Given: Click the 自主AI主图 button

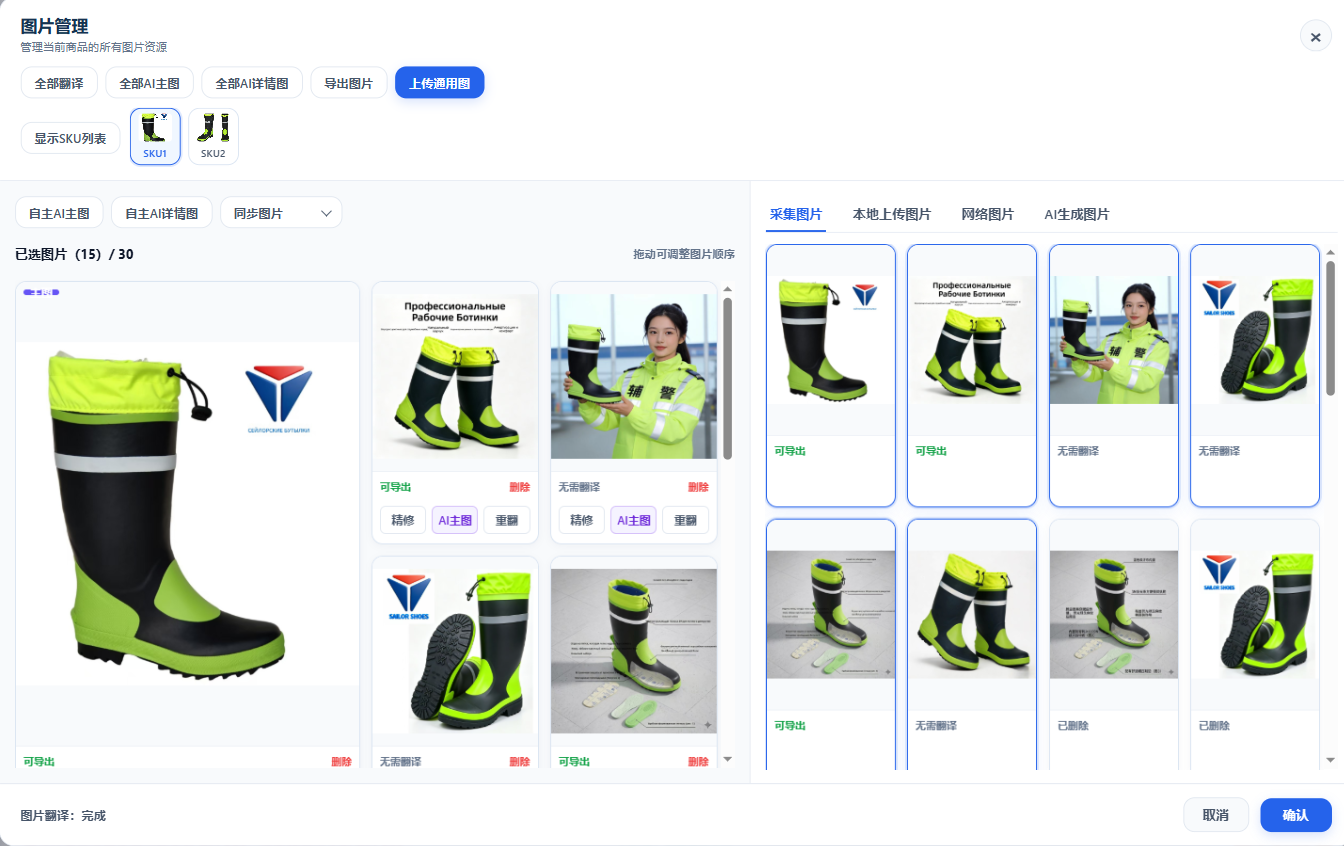Looking at the screenshot, I should point(59,213).
